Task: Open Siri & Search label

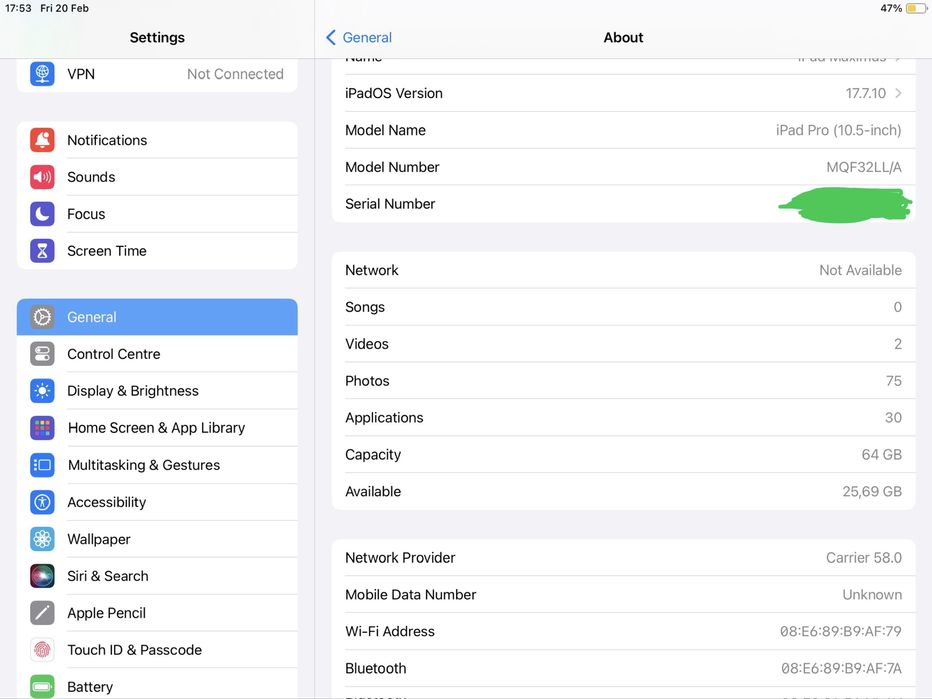Action: click(108, 576)
